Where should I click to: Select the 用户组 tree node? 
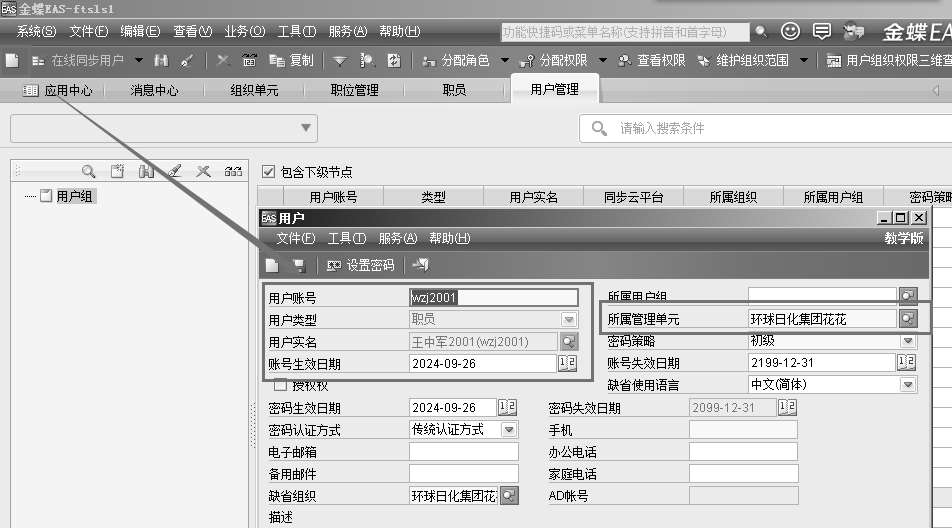pyautogui.click(x=74, y=196)
